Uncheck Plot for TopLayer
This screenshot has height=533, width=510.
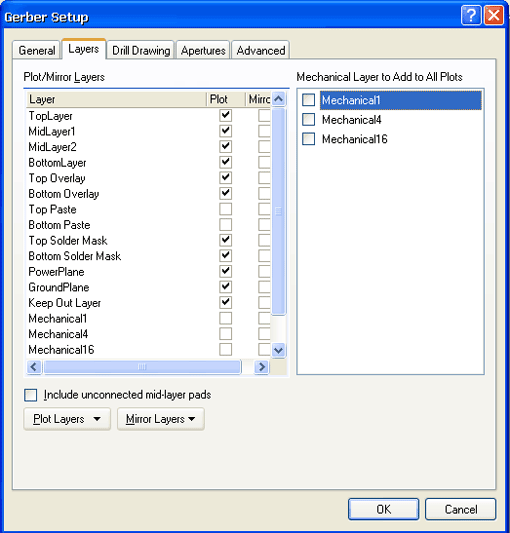coord(225,115)
